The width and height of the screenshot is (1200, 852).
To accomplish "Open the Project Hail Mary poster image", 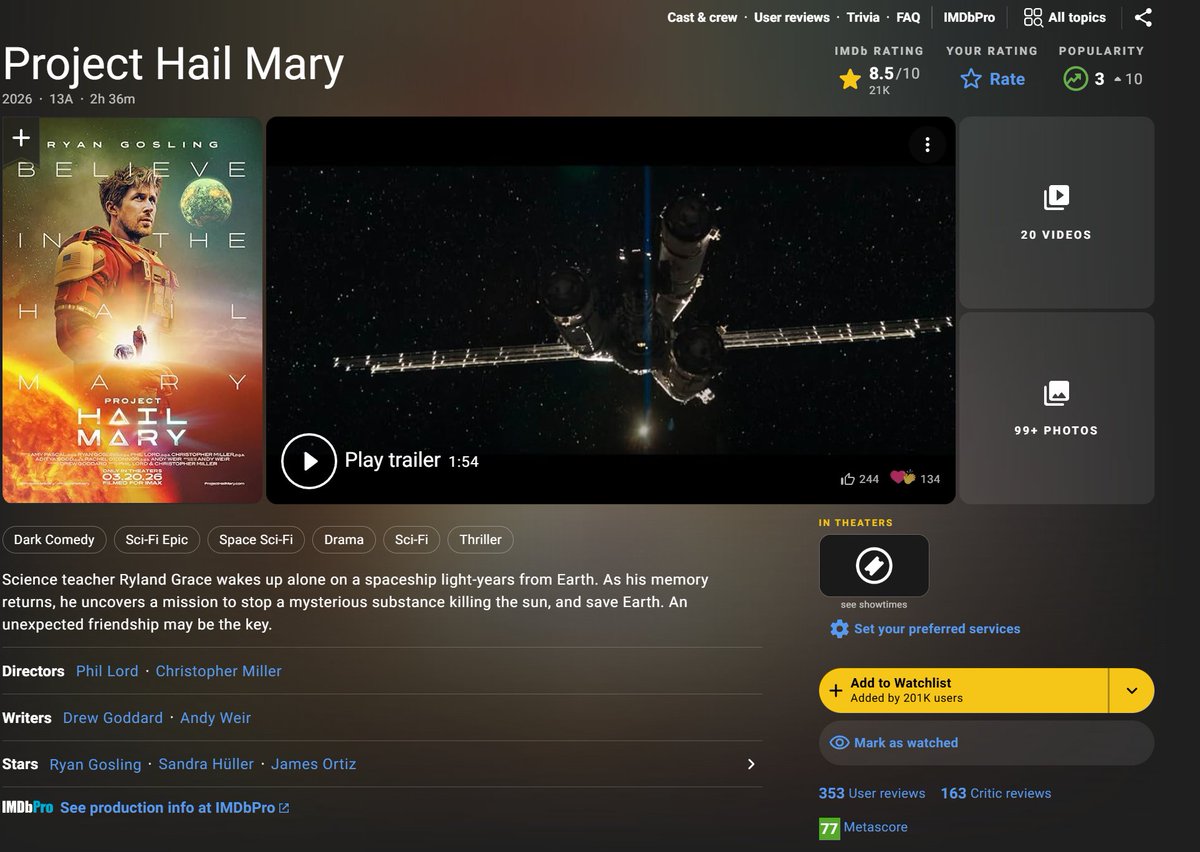I will point(132,310).
